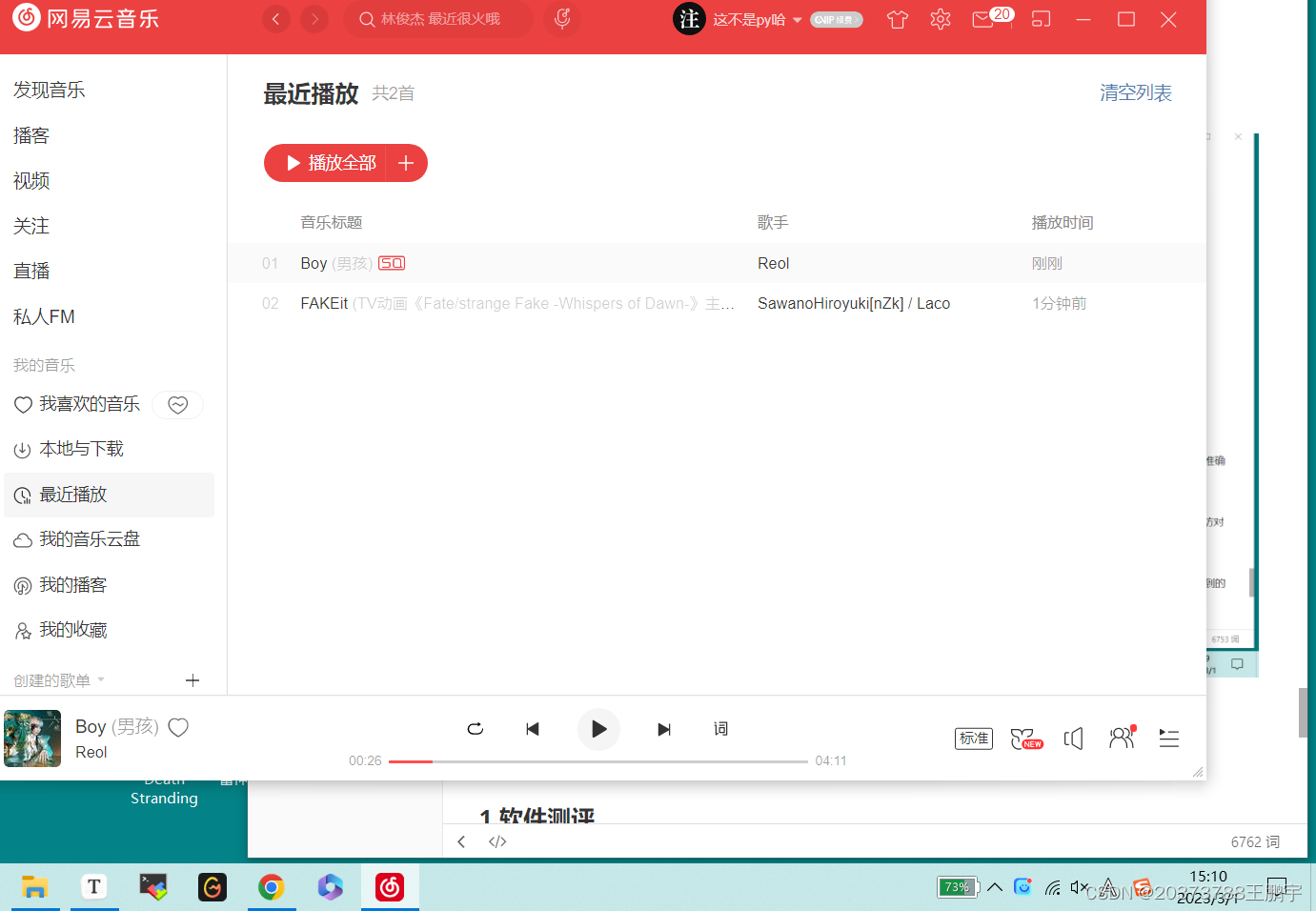Click the 播放全部 button
Image resolution: width=1316 pixels, height=911 pixels.
pyautogui.click(x=331, y=163)
